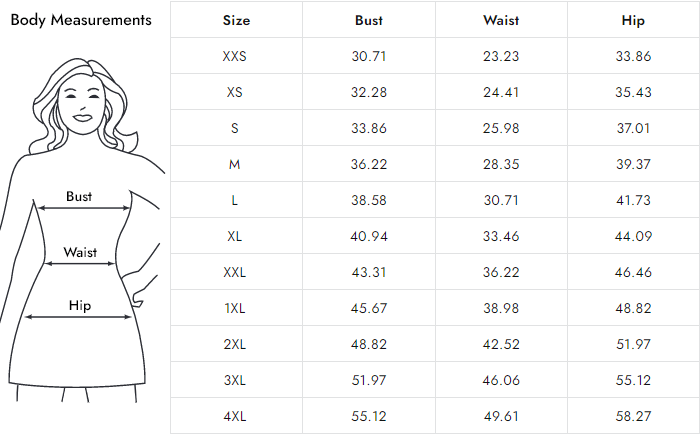Select the XXS size row label

(x=235, y=56)
